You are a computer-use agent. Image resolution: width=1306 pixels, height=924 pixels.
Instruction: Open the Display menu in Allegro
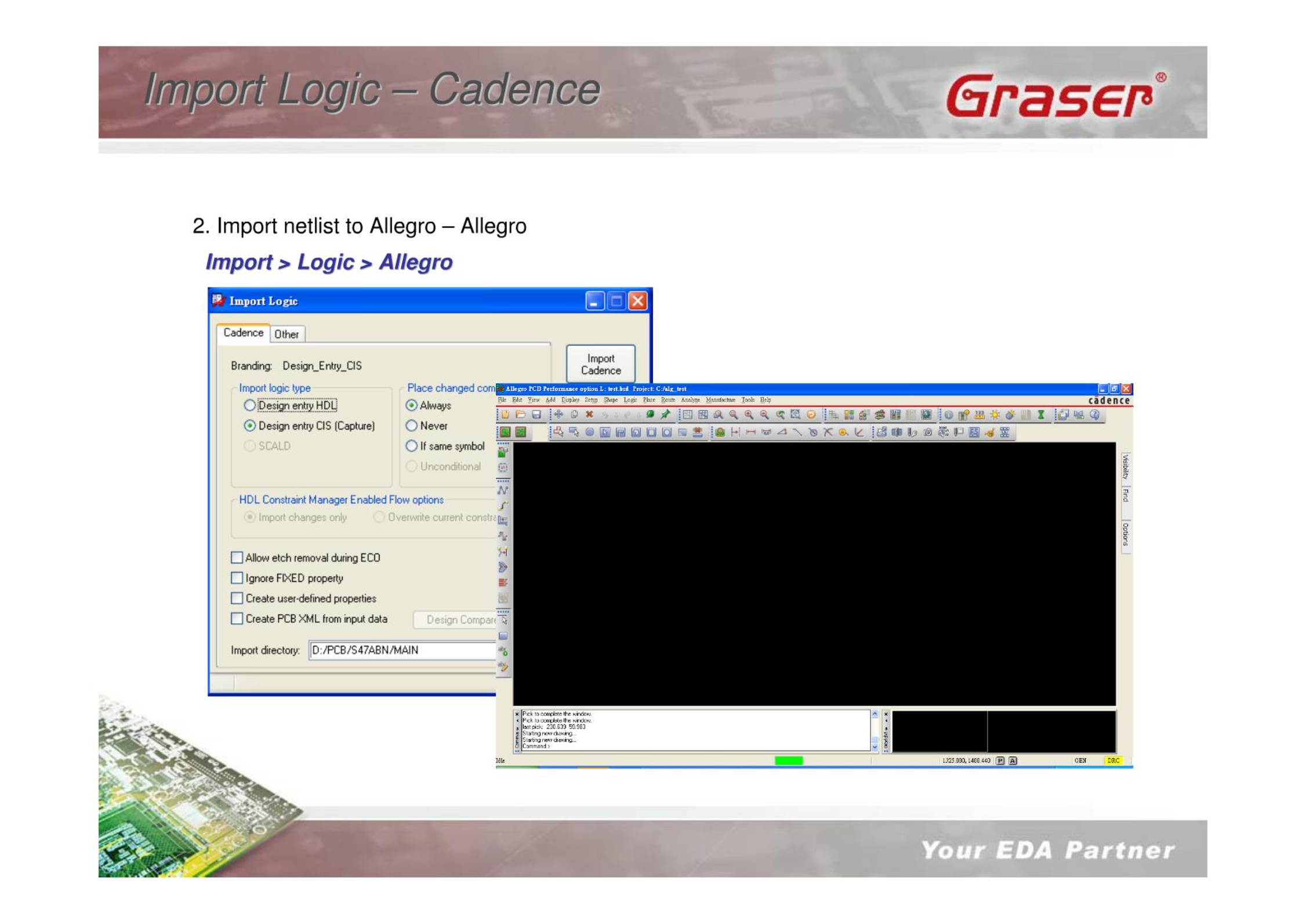571,400
